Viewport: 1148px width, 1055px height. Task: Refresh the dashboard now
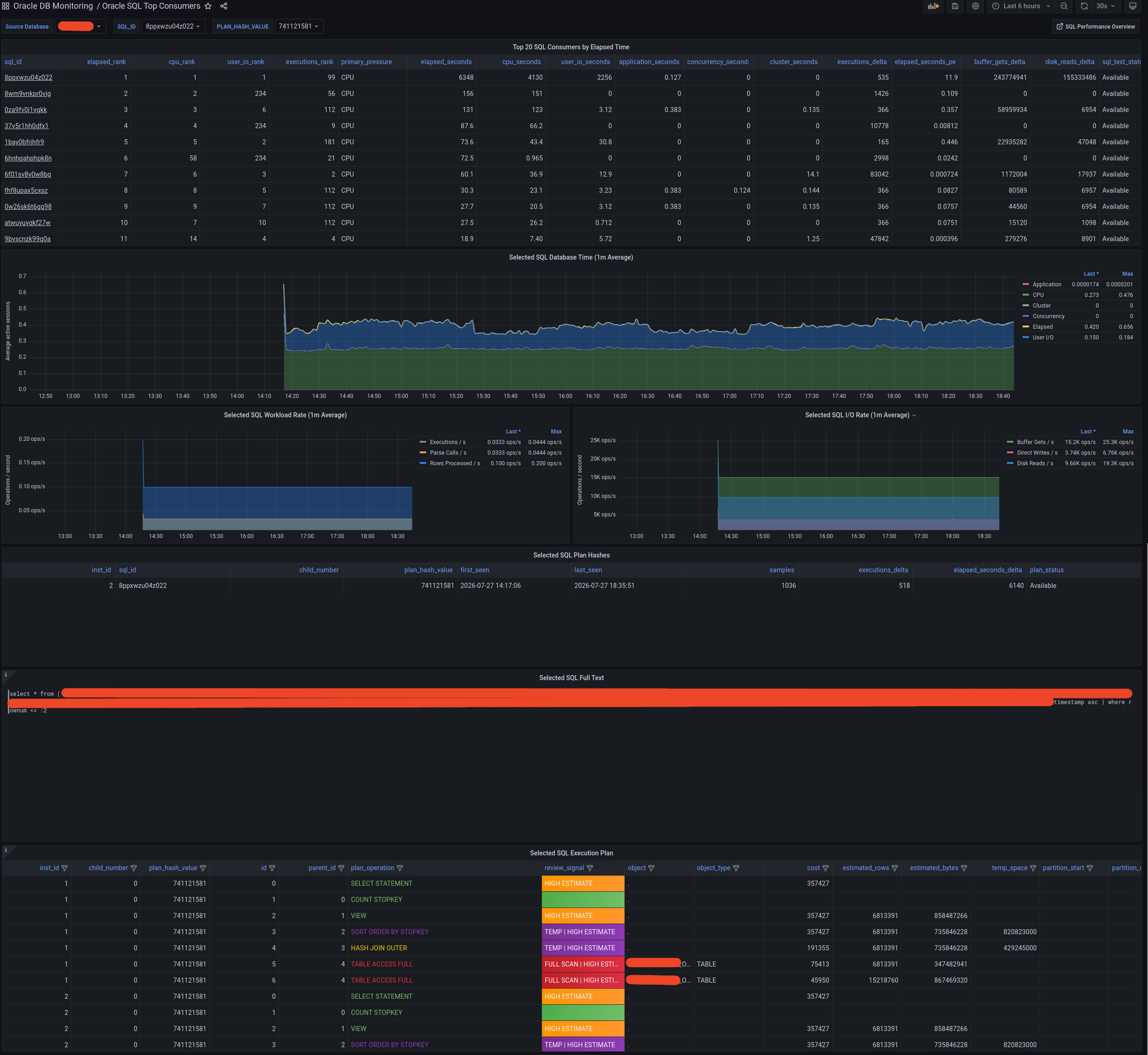click(x=1084, y=6)
